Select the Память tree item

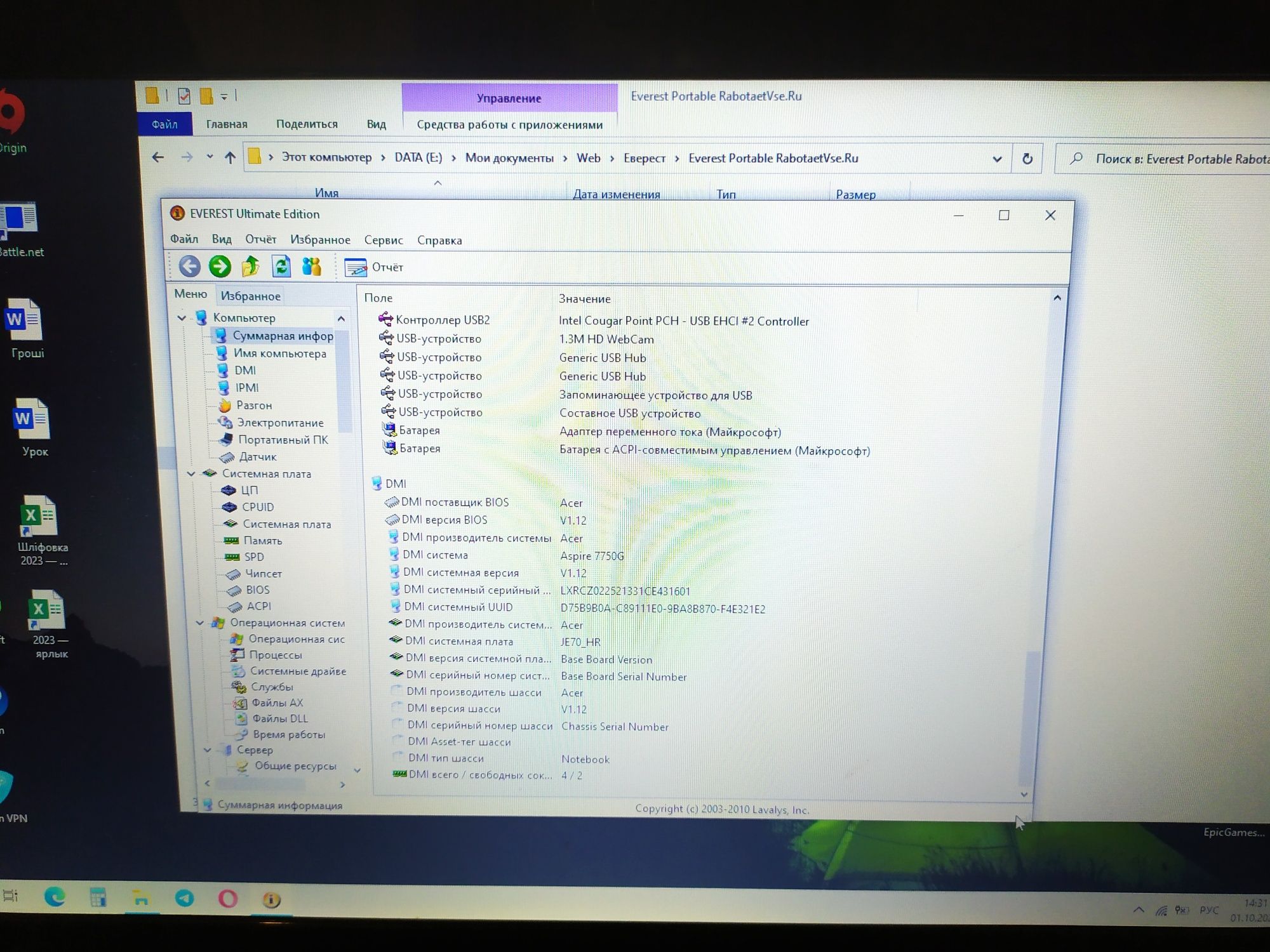point(253,540)
